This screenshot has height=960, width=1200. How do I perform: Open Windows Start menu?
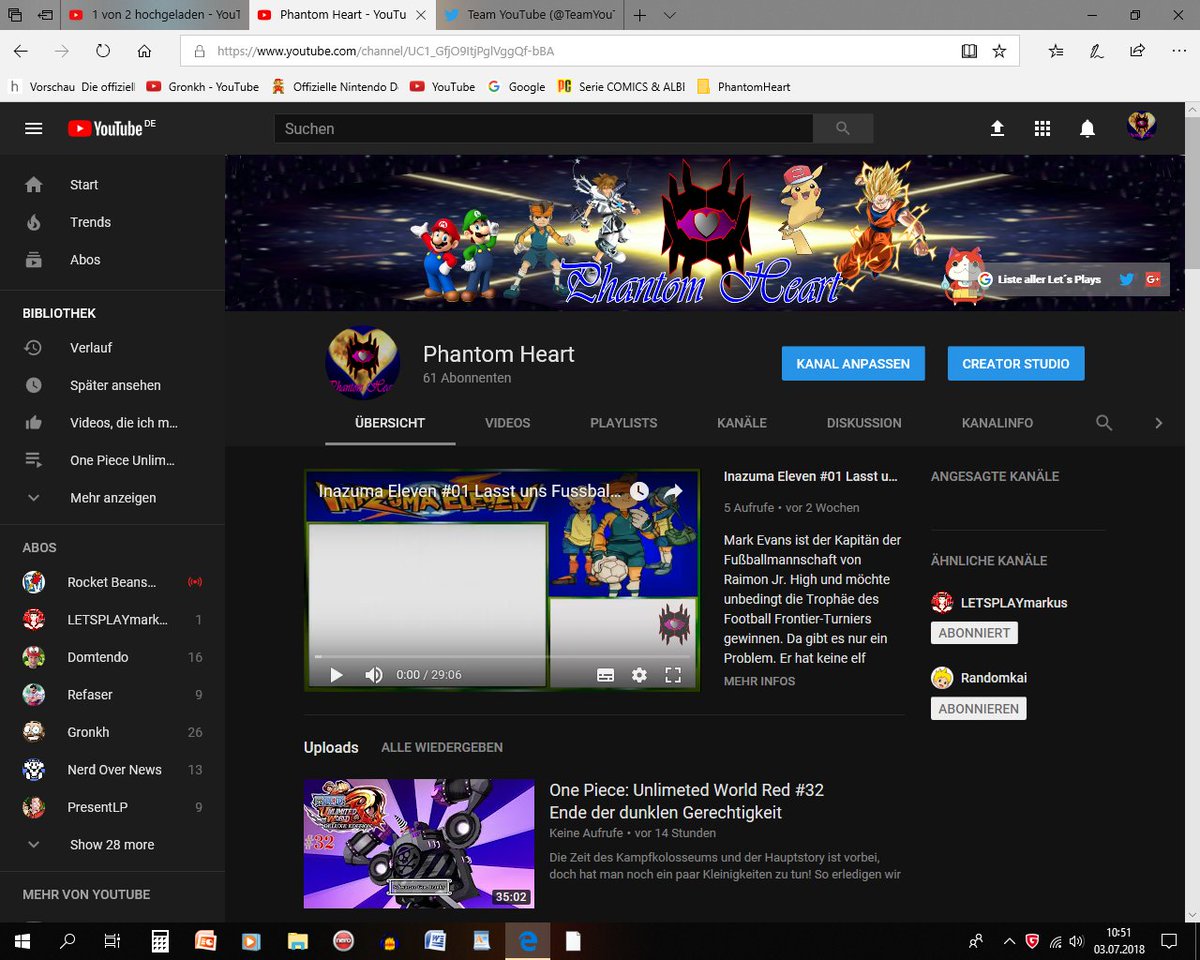(21, 941)
